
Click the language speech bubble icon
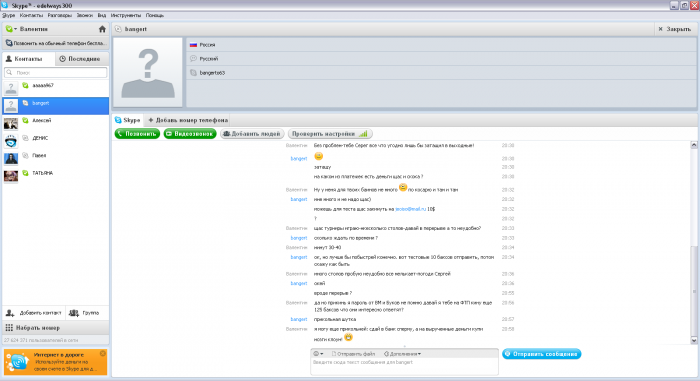(193, 59)
